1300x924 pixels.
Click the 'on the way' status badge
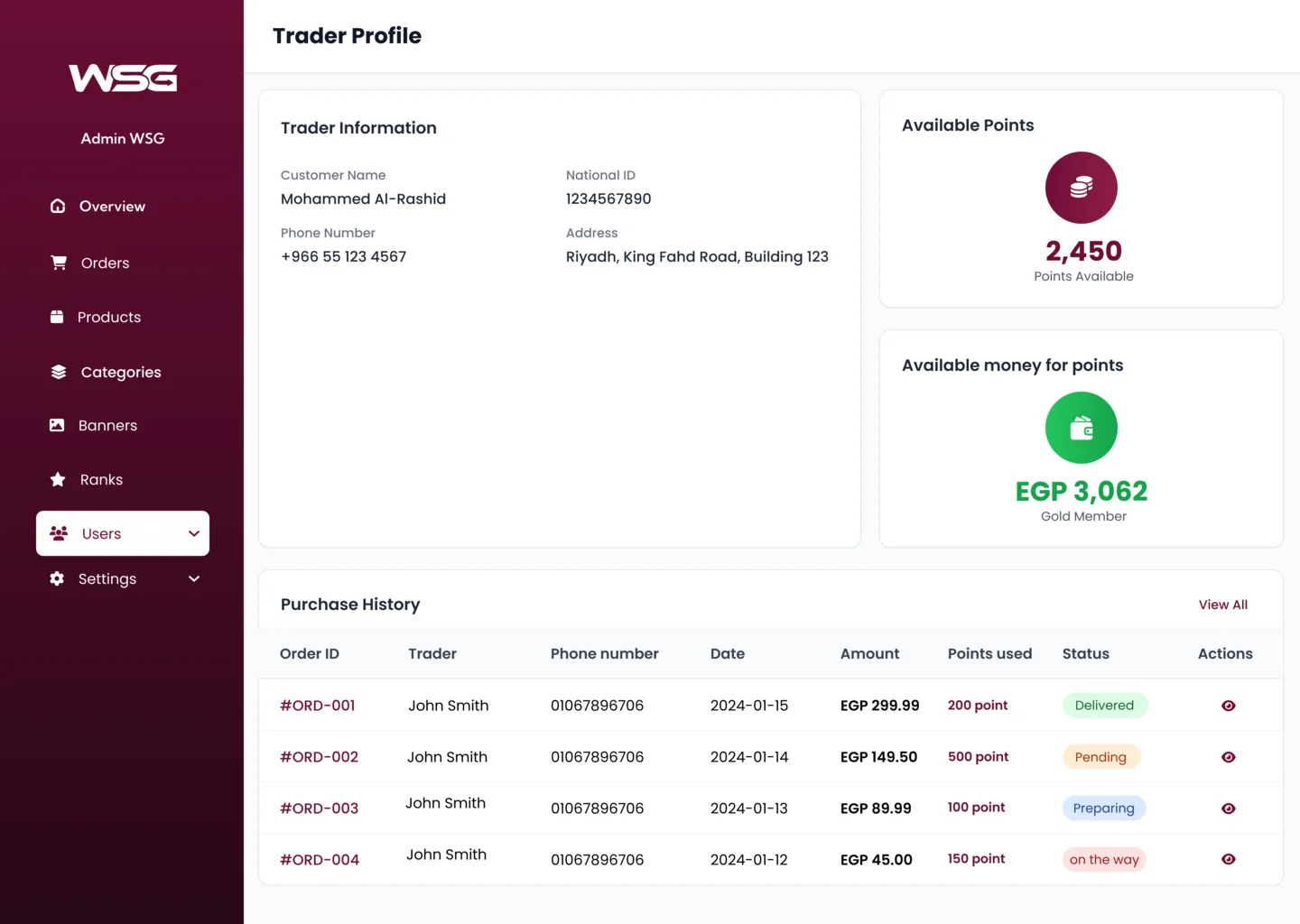pos(1104,860)
